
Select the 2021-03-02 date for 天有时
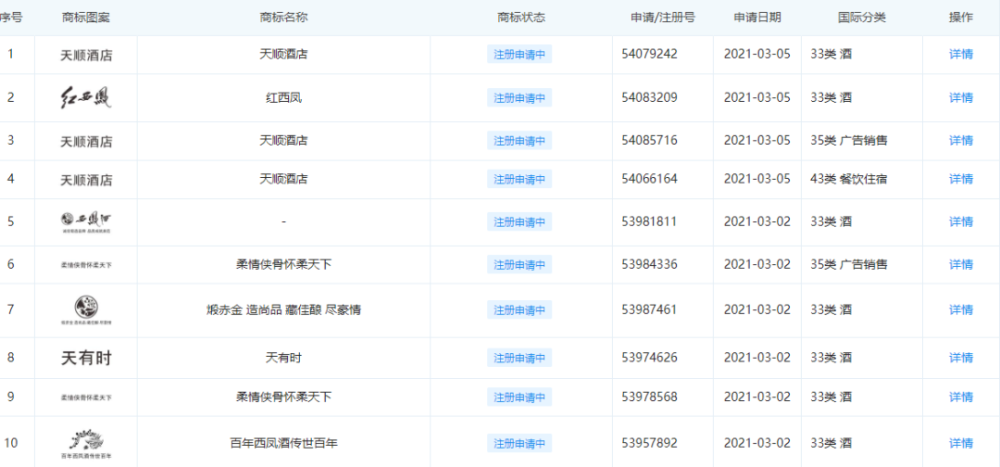click(757, 357)
